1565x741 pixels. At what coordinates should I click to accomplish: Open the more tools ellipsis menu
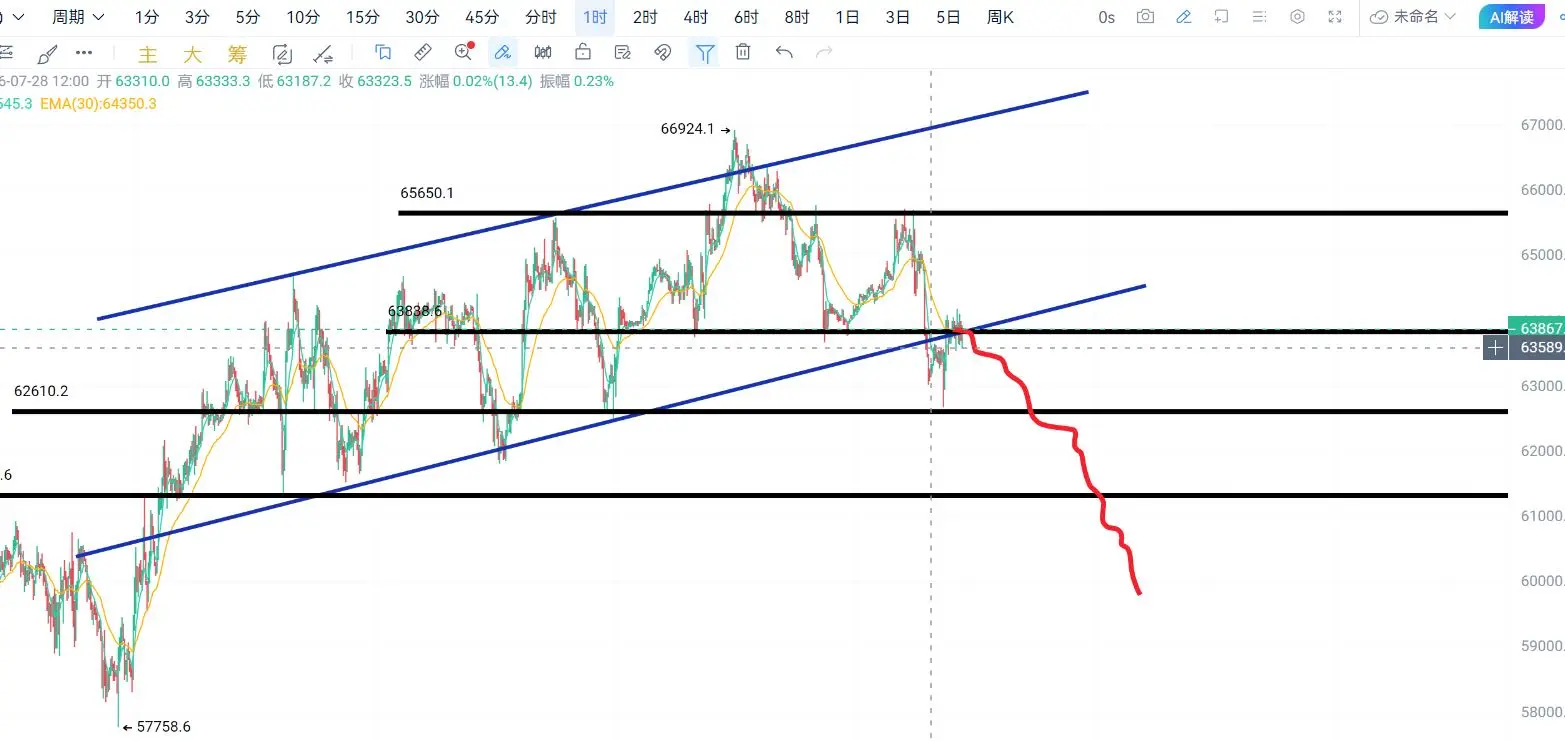point(84,53)
